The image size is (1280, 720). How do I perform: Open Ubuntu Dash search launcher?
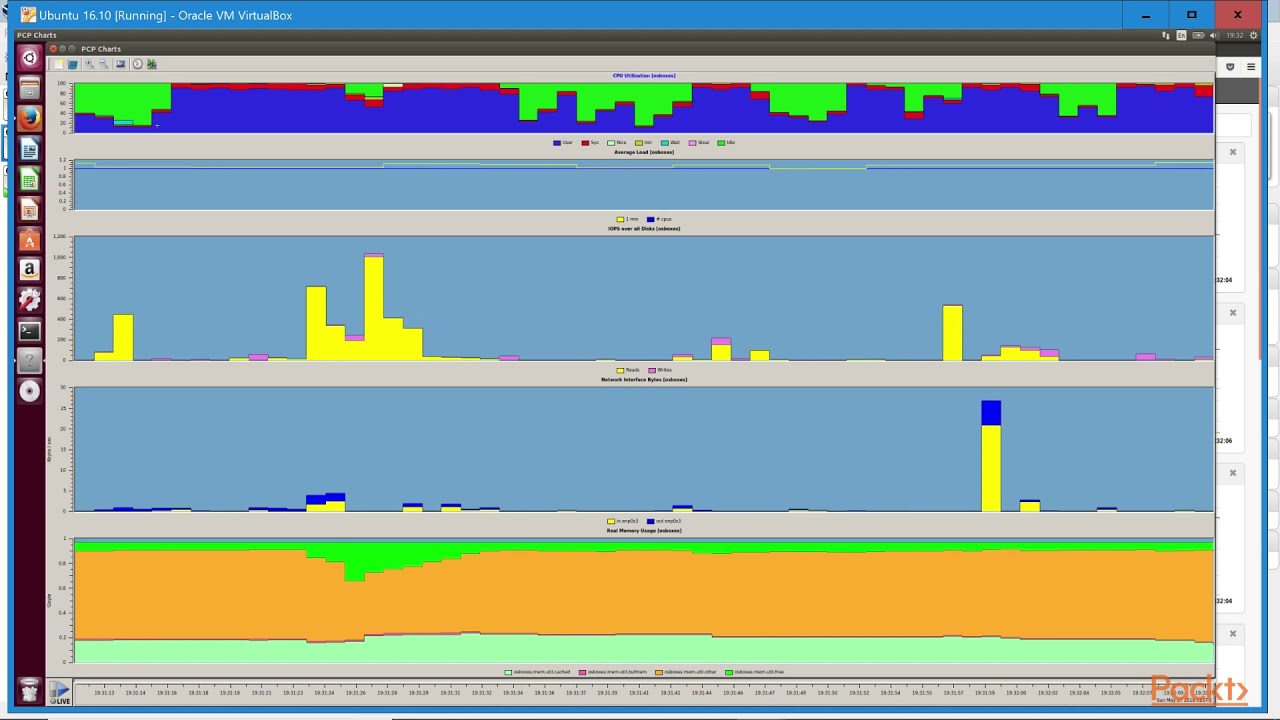coord(29,58)
